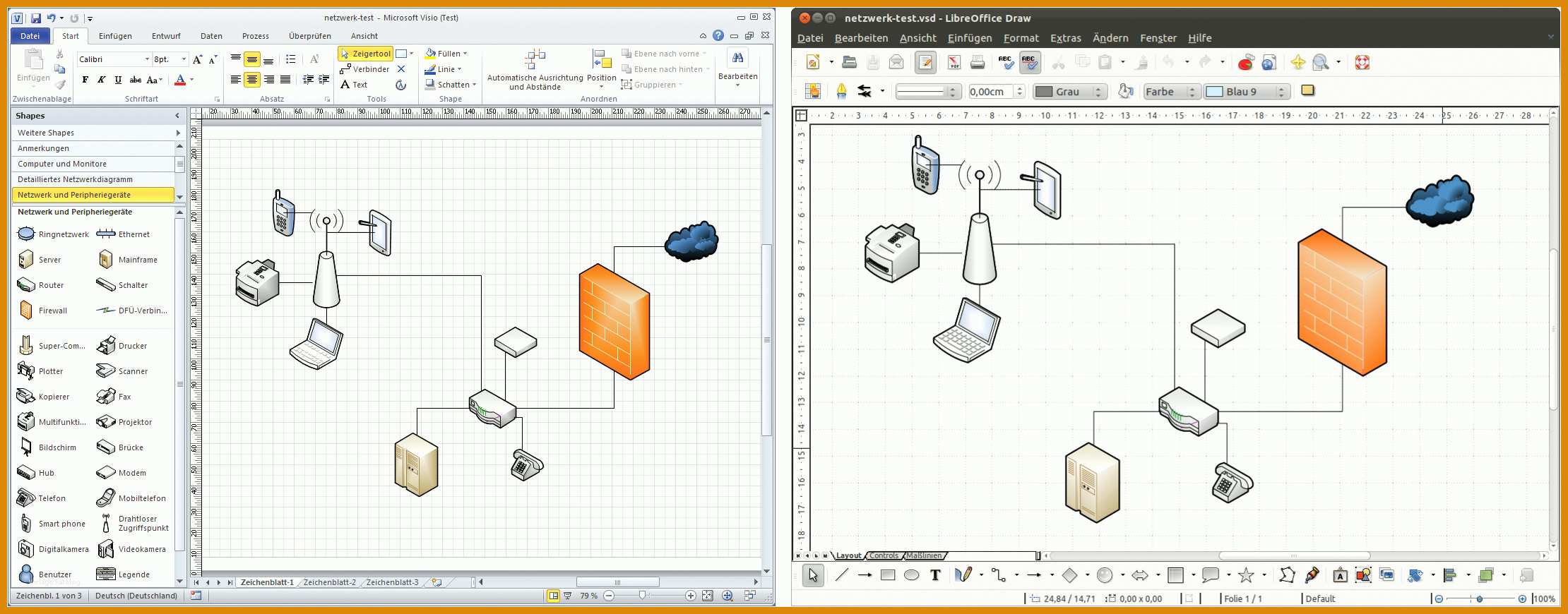1568x614 pixels.
Task: Open the Navigator star icon in Draw
Action: [1297, 62]
